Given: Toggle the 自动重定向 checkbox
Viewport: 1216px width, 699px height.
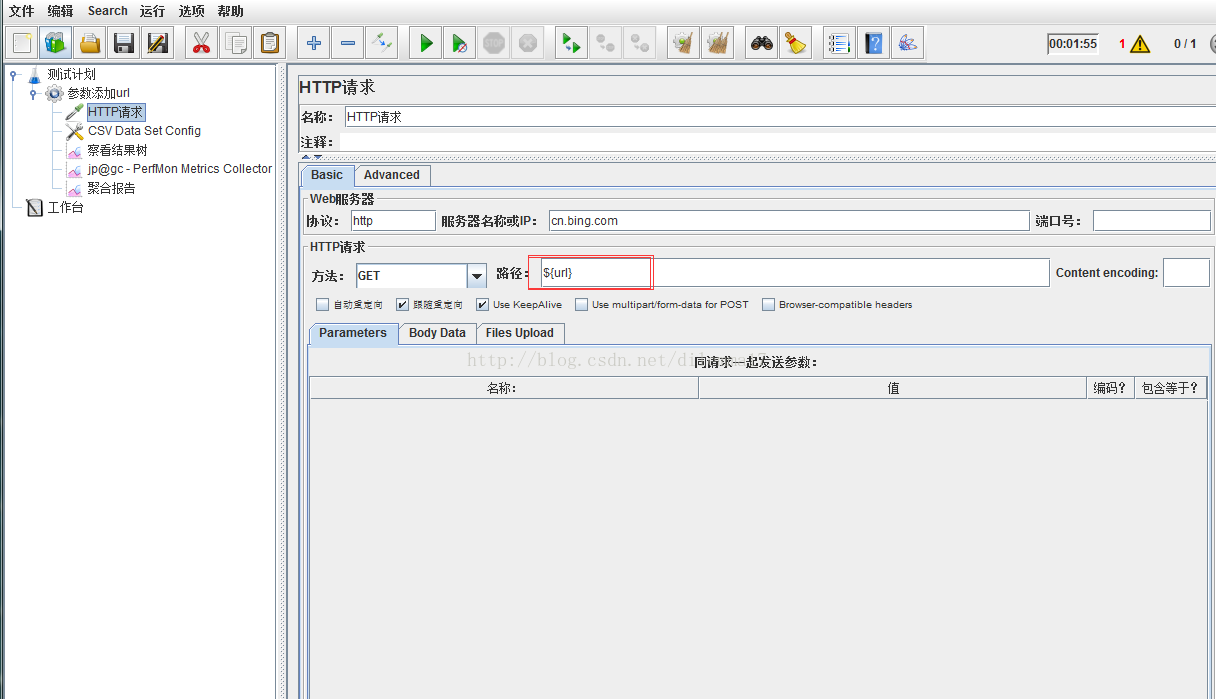Looking at the screenshot, I should click(x=322, y=304).
